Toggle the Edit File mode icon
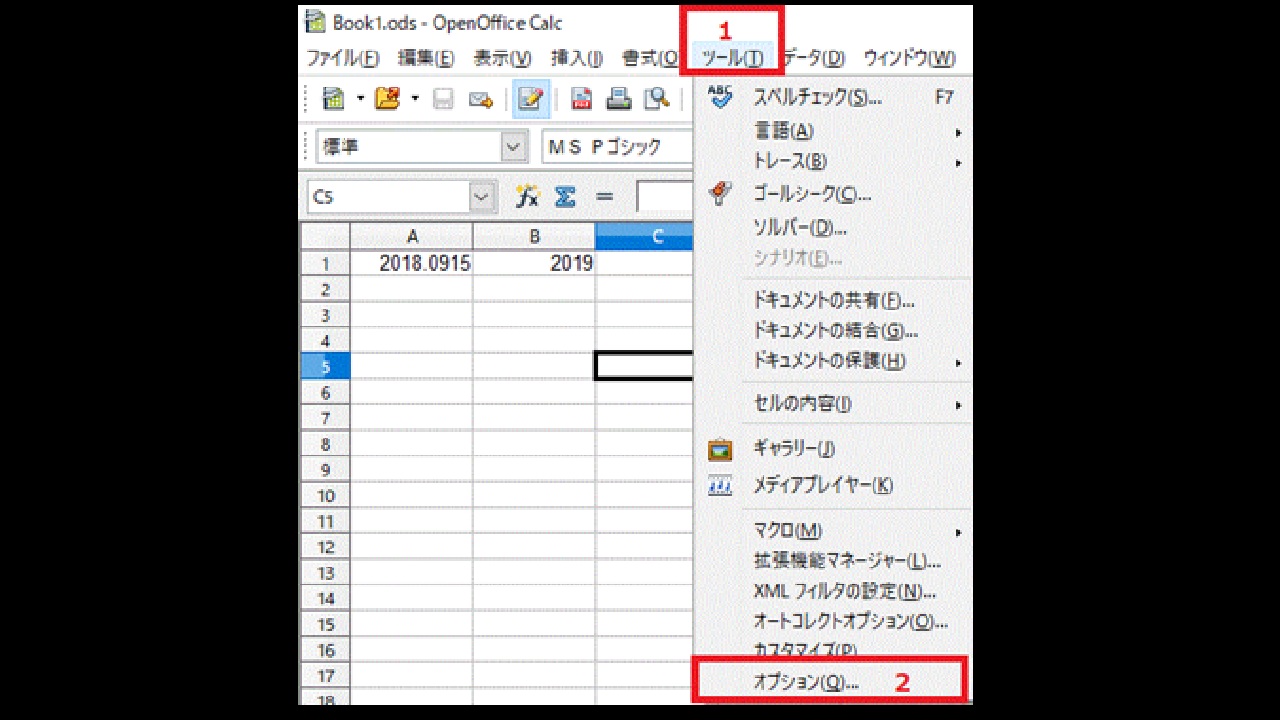The width and height of the screenshot is (1280, 720). 531,99
